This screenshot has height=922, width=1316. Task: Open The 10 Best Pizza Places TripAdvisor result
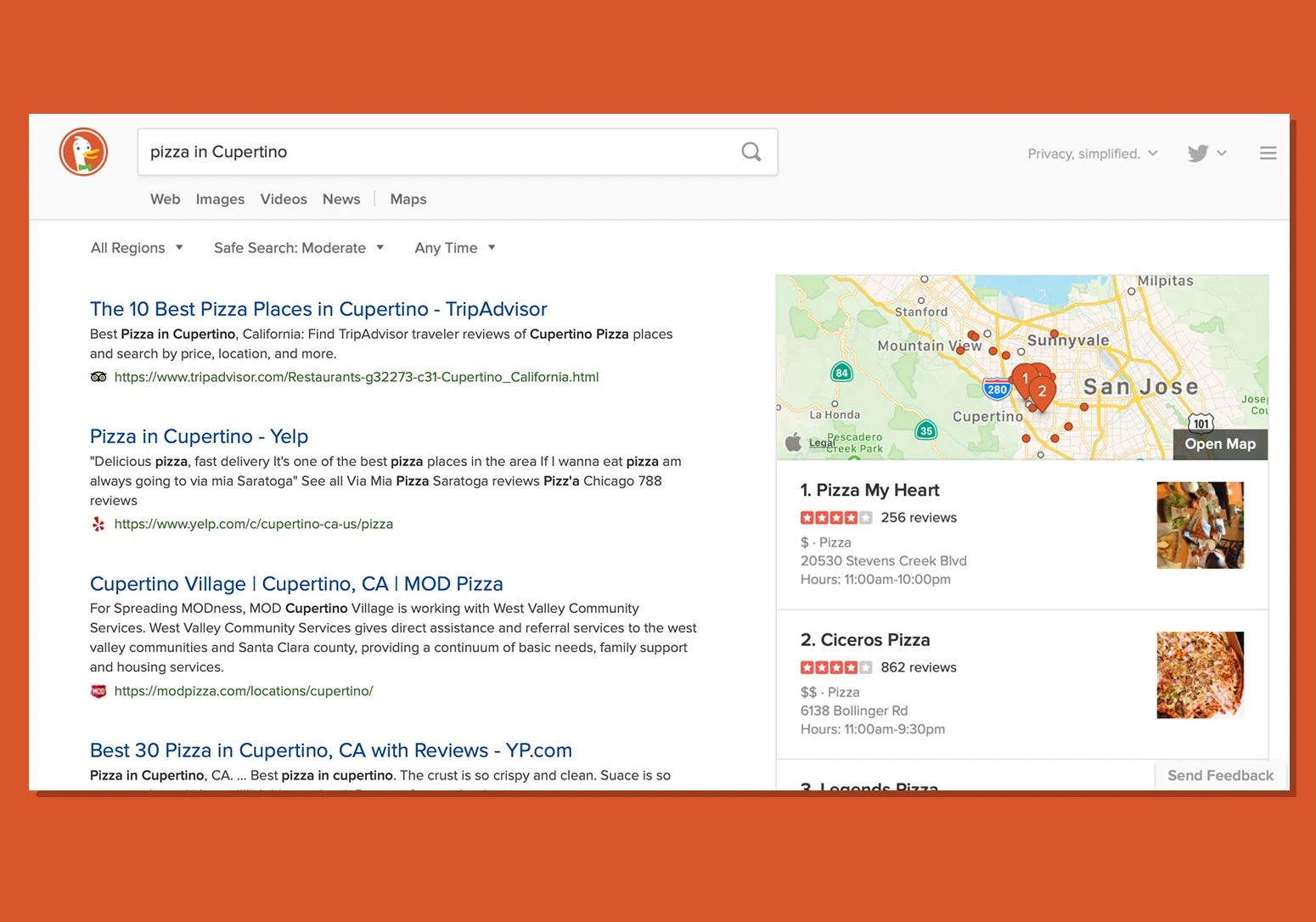pyautogui.click(x=318, y=309)
